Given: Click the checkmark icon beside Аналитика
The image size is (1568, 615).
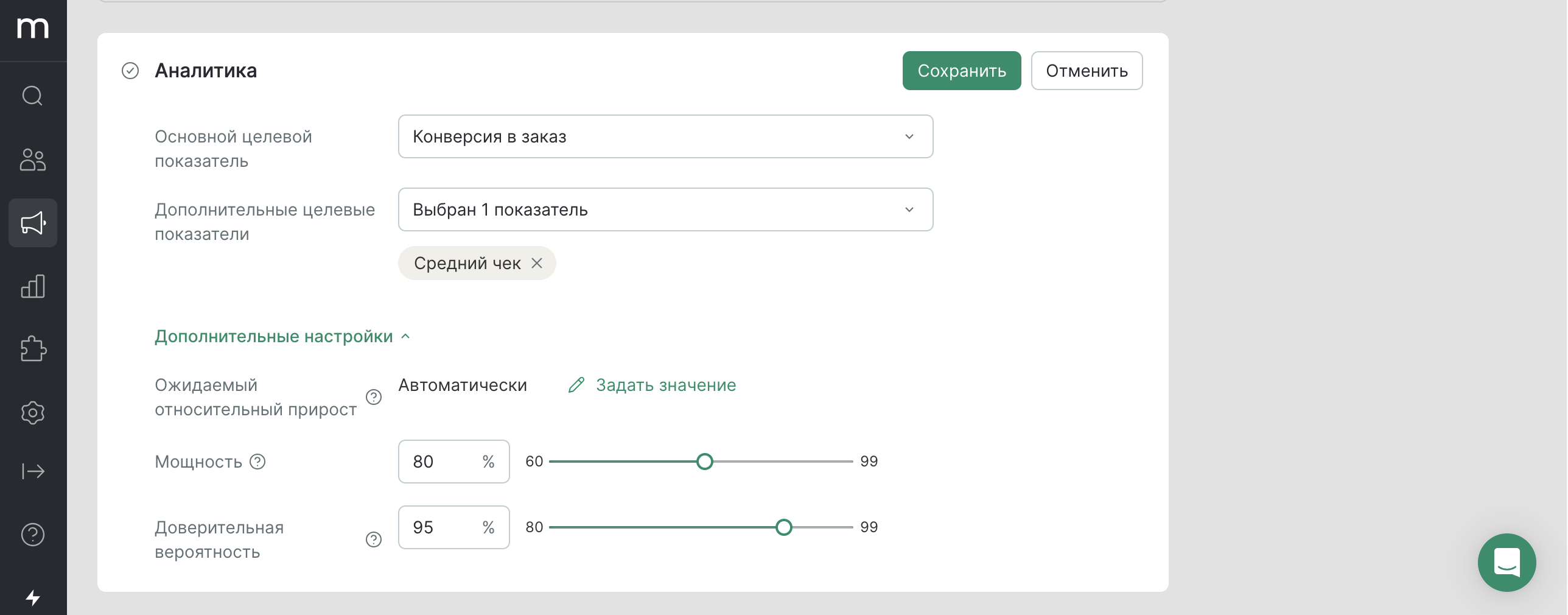Looking at the screenshot, I should [x=130, y=71].
